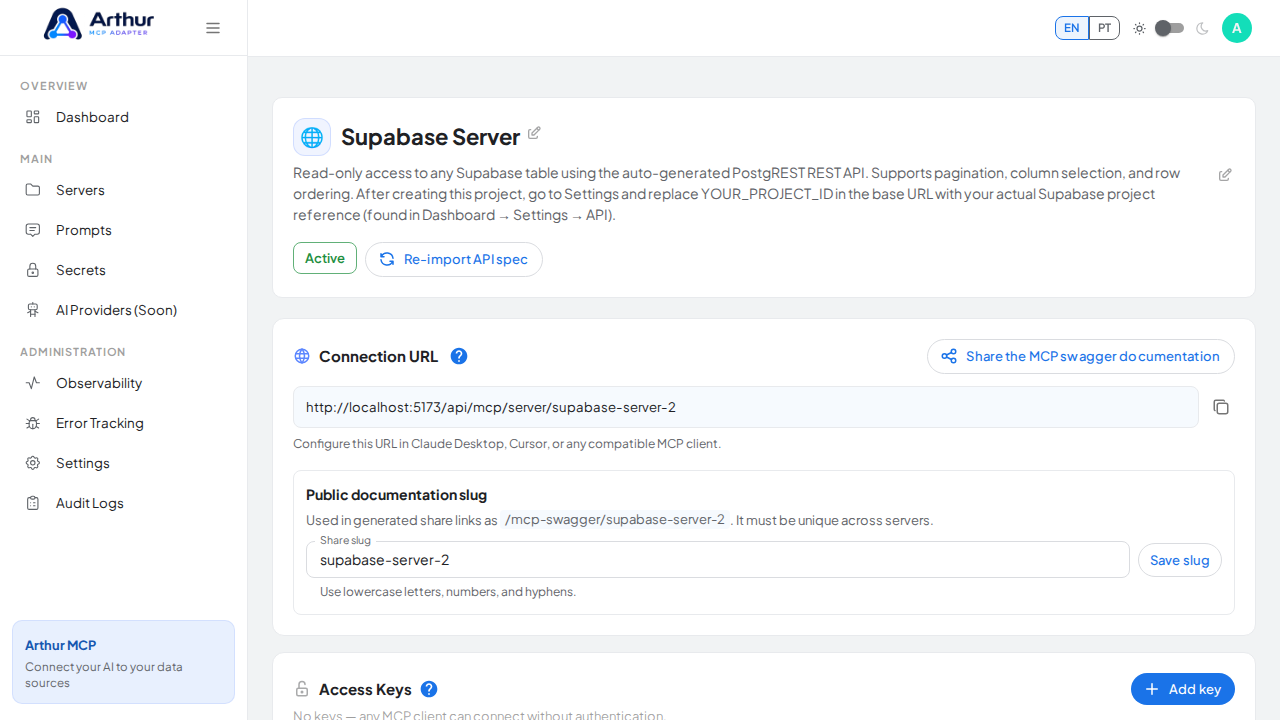The width and height of the screenshot is (1280, 720).
Task: Copy the connection URL
Action: pos(1221,407)
